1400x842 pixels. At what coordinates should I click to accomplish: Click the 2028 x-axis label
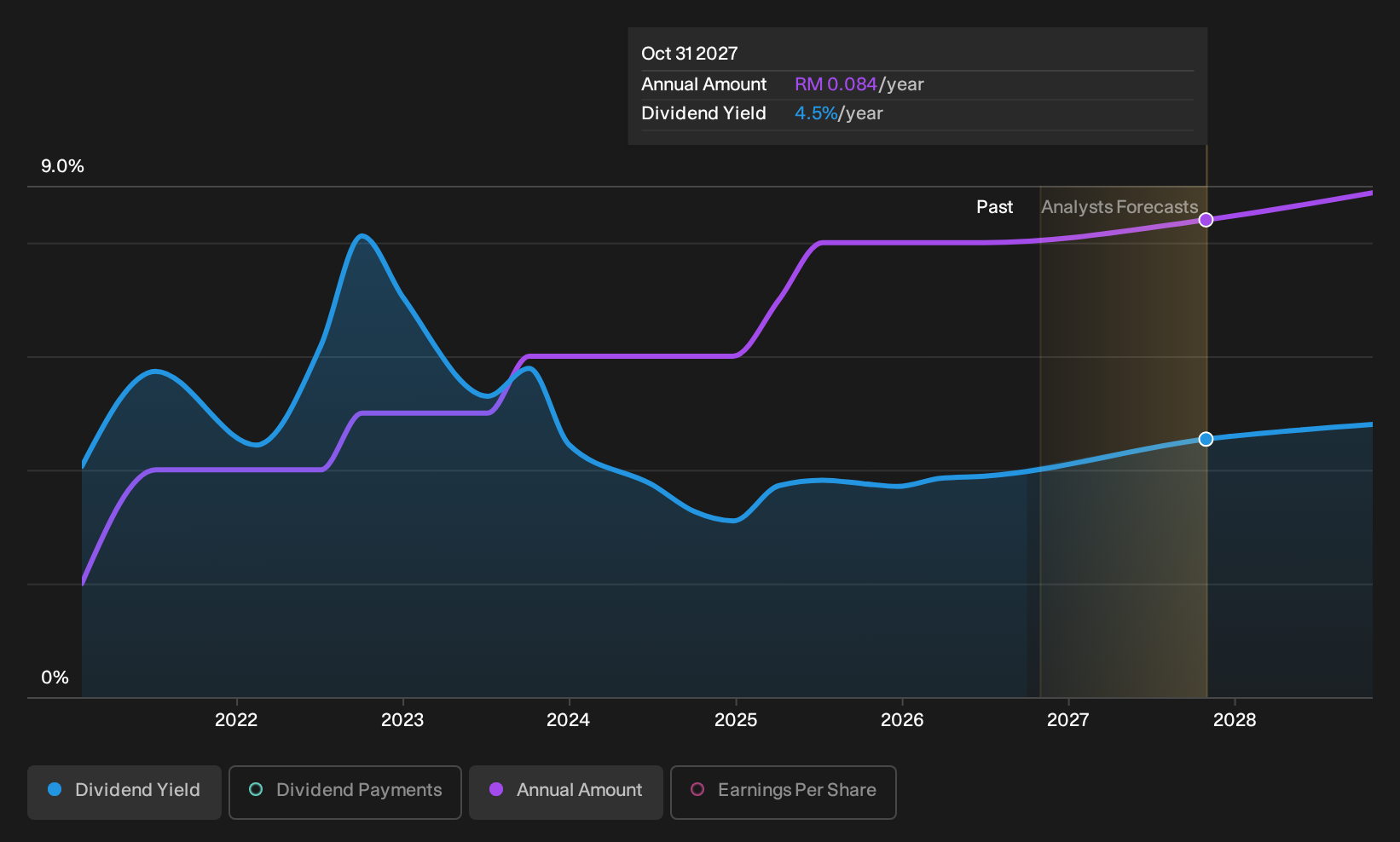(1235, 720)
